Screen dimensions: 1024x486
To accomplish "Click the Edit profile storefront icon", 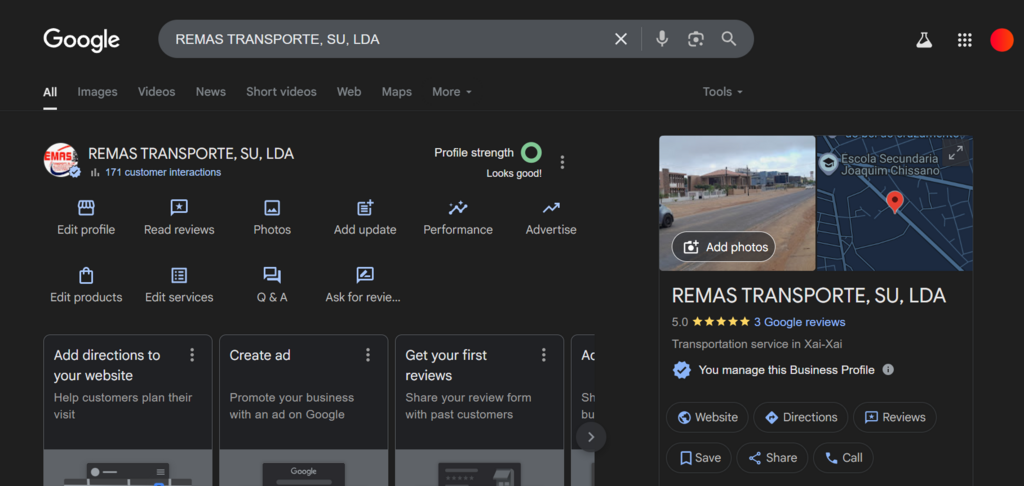I will click(86, 208).
